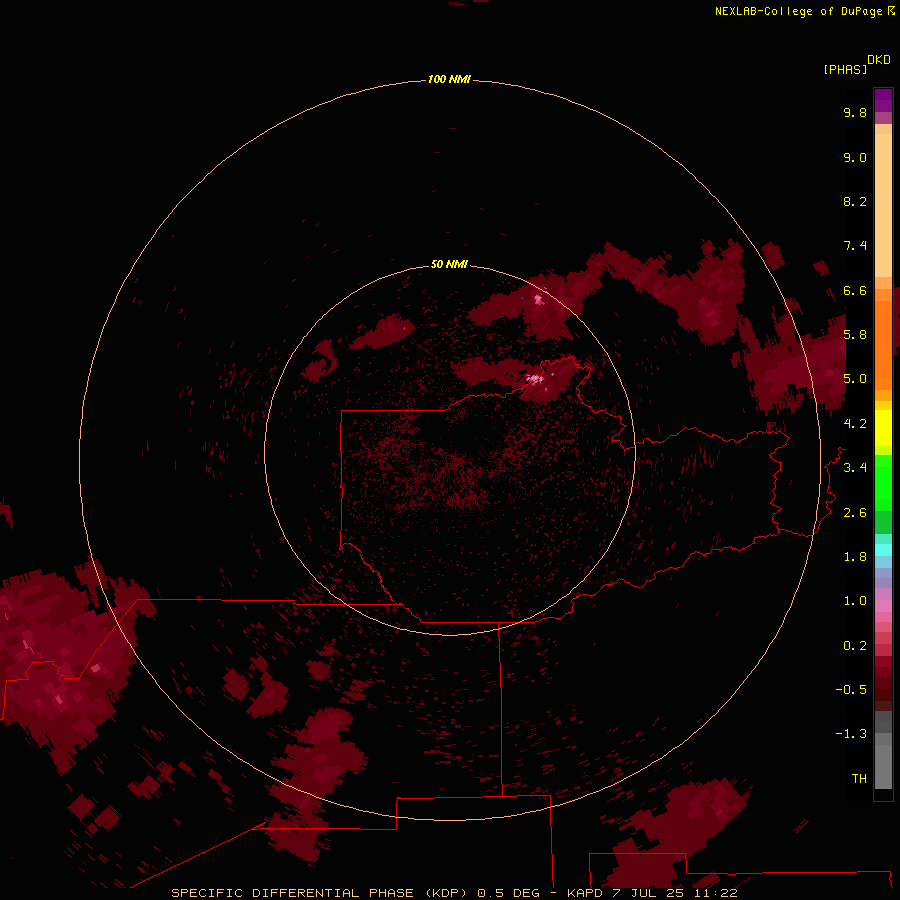
Task: Click the [PHAS] label above colorbar
Action: tap(845, 70)
